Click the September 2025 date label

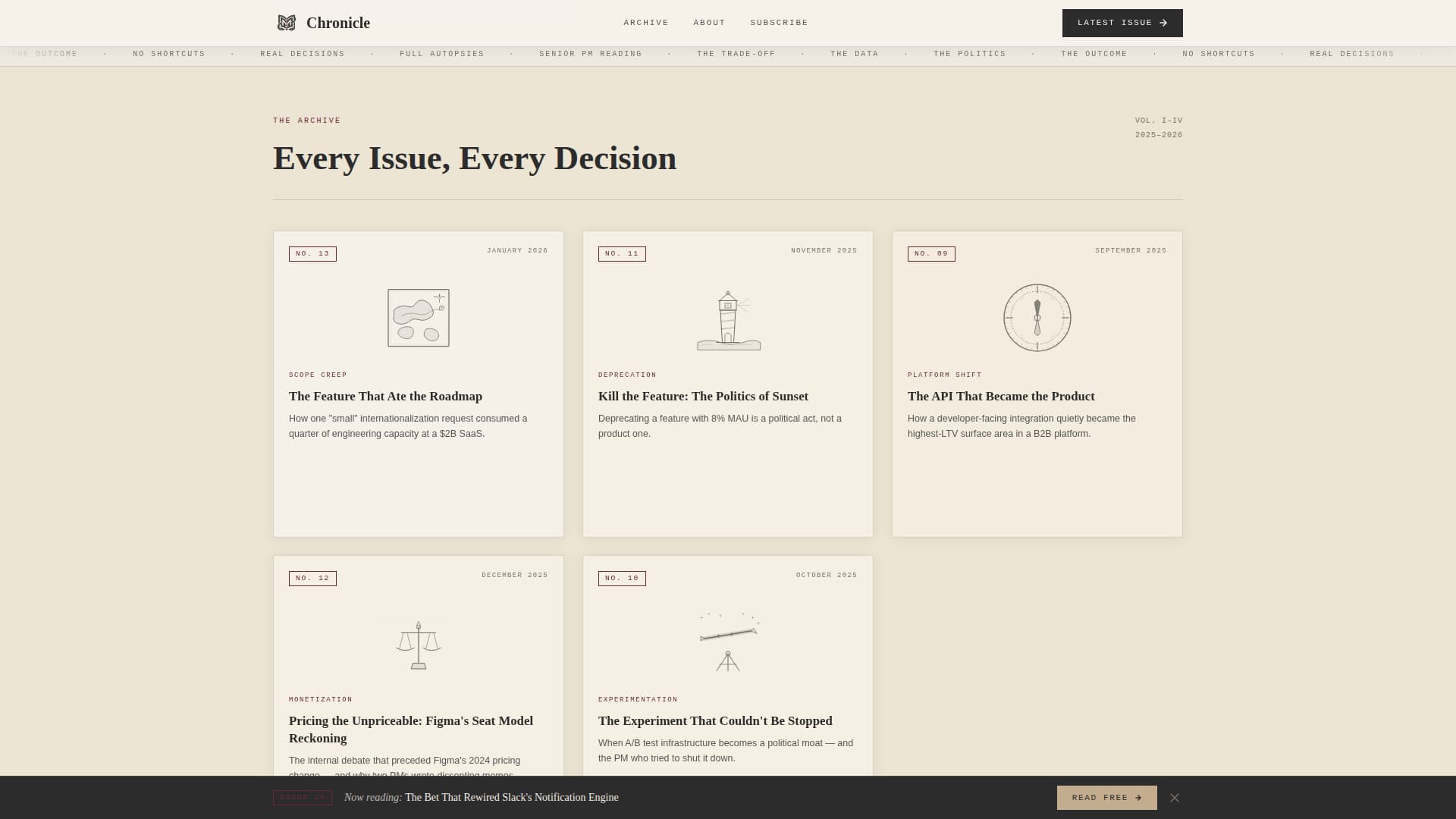pos(1131,251)
